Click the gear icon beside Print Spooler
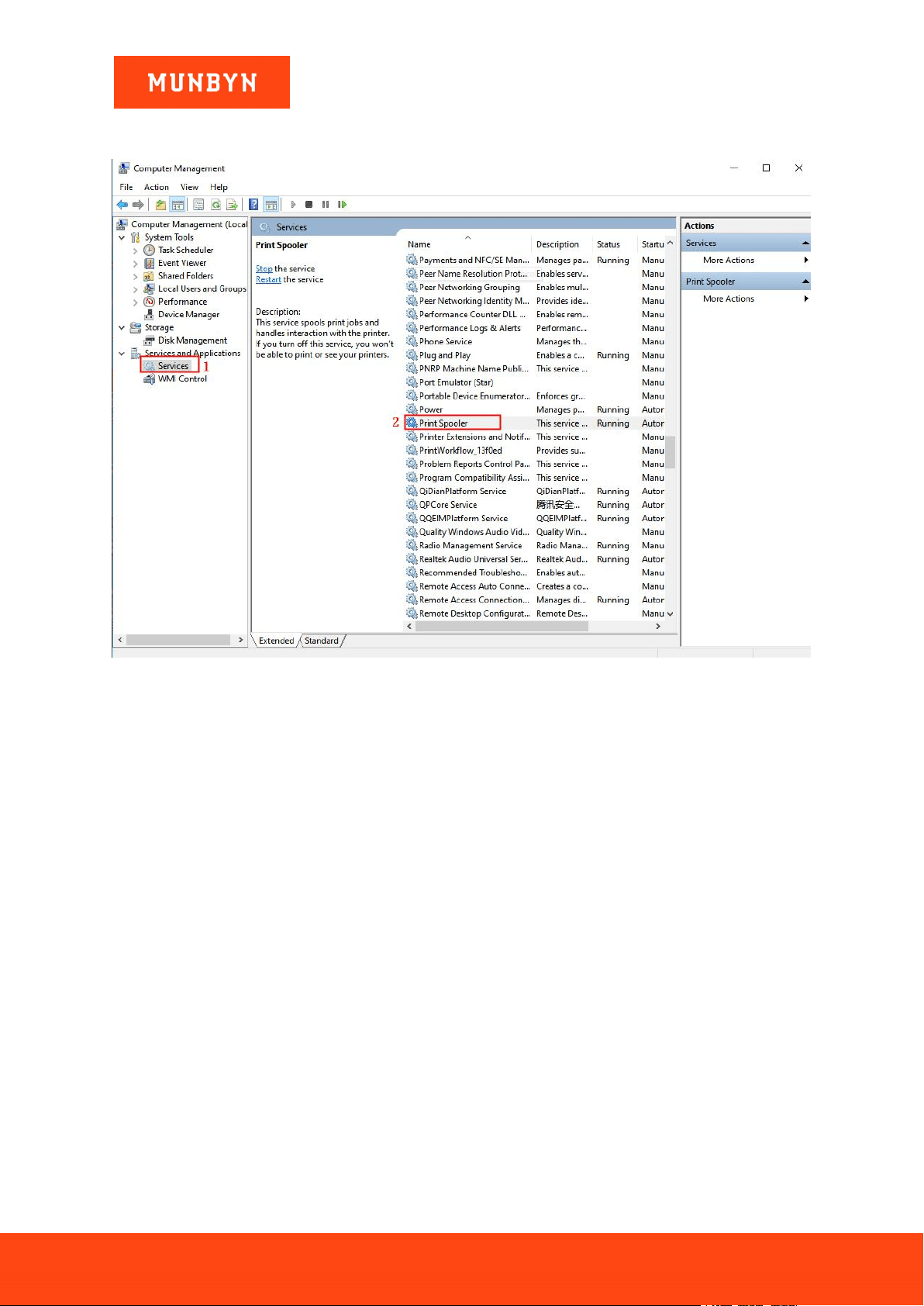Screen dimensions: 924x1306 [x=412, y=423]
